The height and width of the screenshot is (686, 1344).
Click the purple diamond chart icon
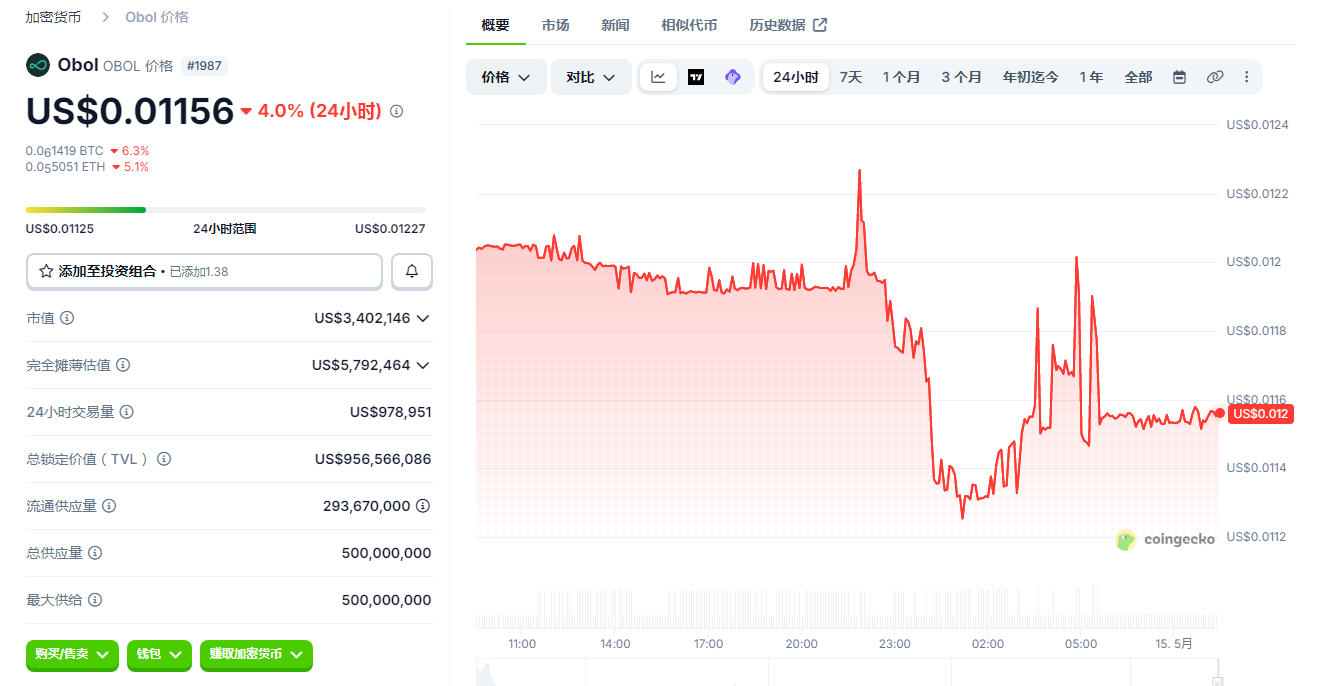[733, 77]
